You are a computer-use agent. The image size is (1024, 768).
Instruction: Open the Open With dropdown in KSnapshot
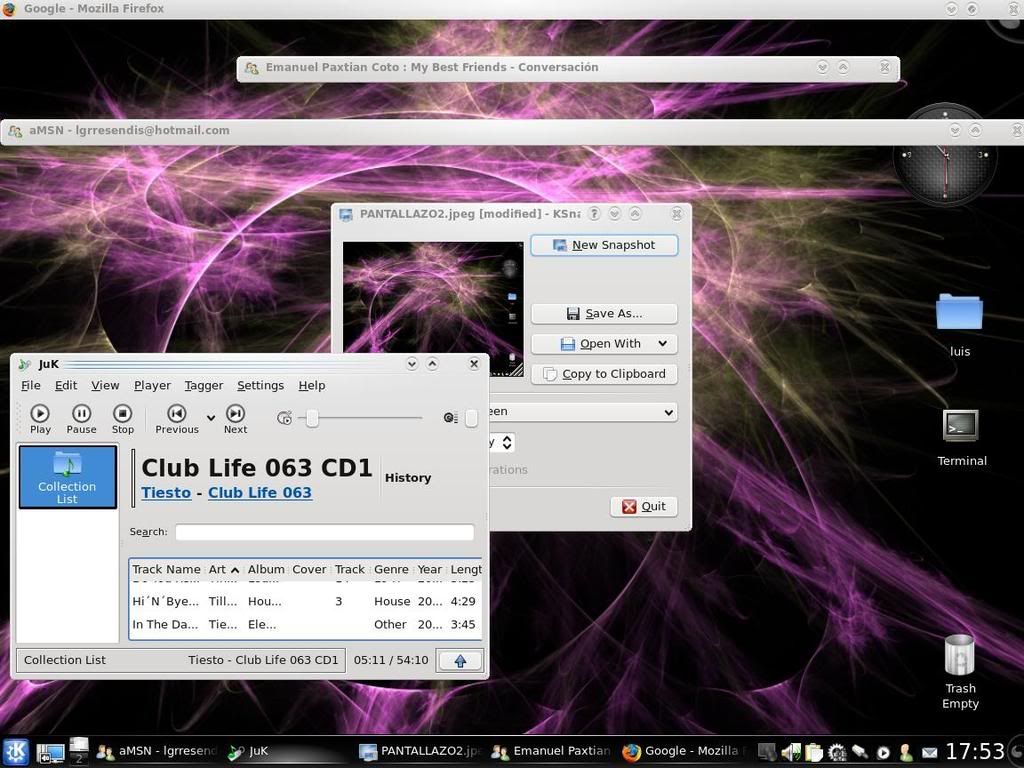[x=604, y=344]
